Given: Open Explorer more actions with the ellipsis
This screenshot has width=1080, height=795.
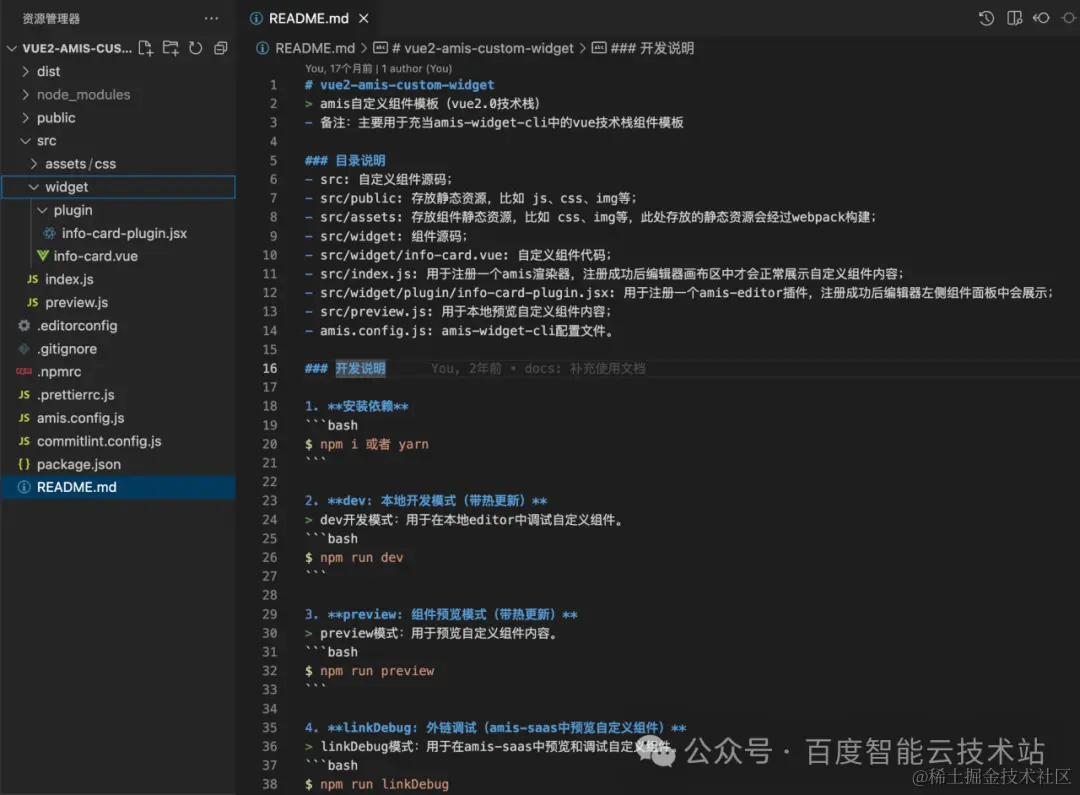Looking at the screenshot, I should pos(211,17).
